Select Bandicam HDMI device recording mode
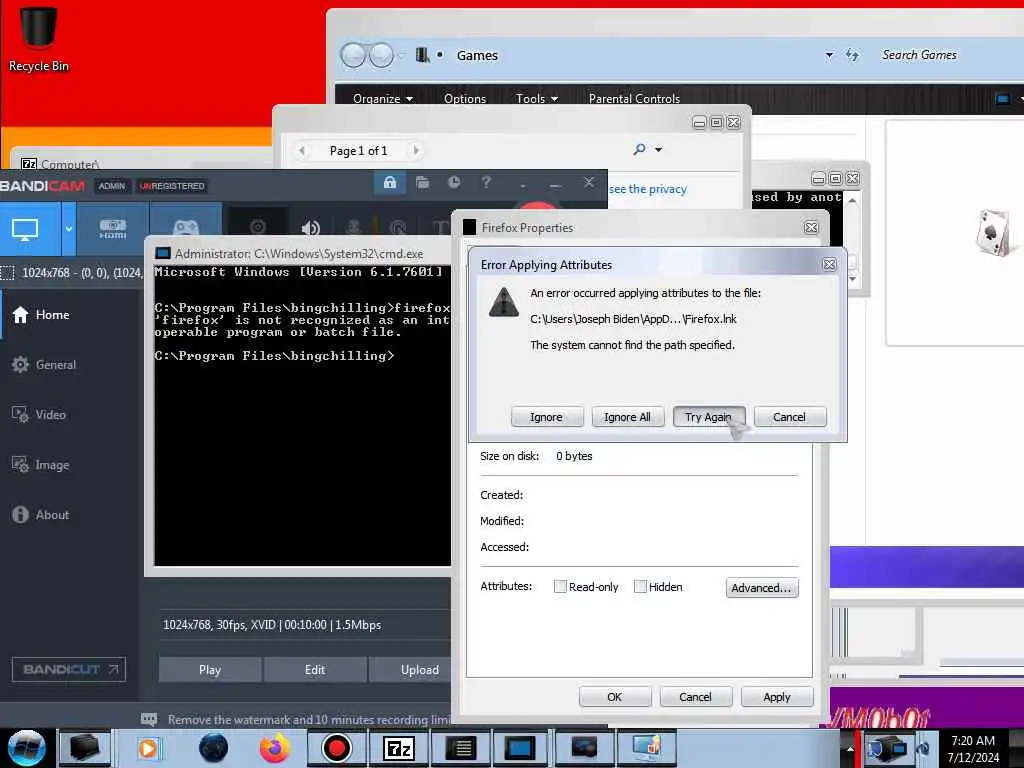 [113, 229]
